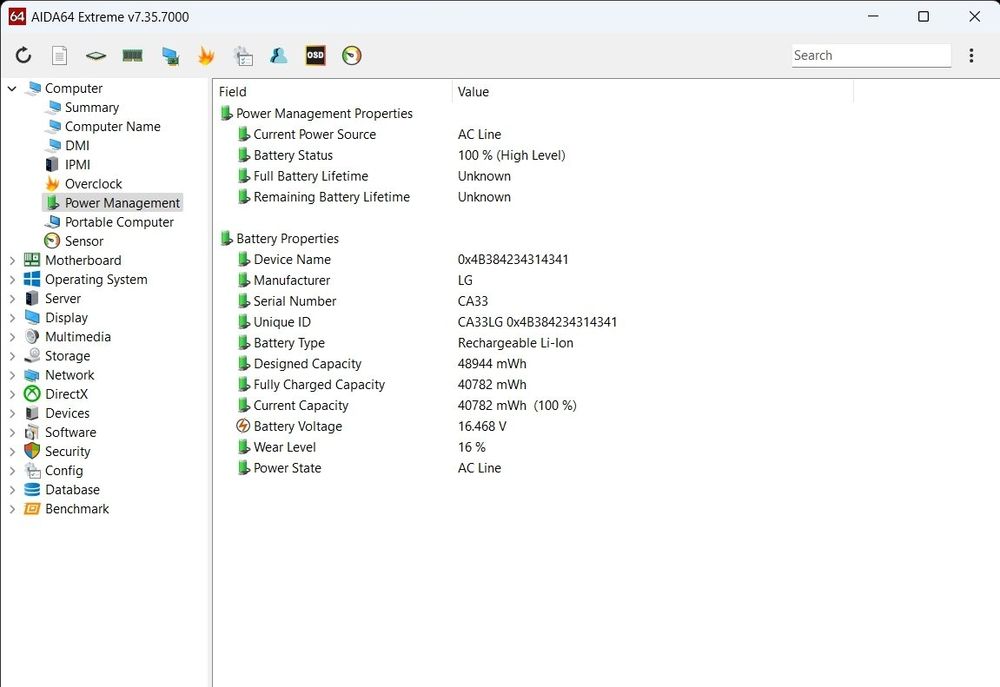Image resolution: width=1000 pixels, height=687 pixels.
Task: Expand the Display tree node
Action: 12,318
